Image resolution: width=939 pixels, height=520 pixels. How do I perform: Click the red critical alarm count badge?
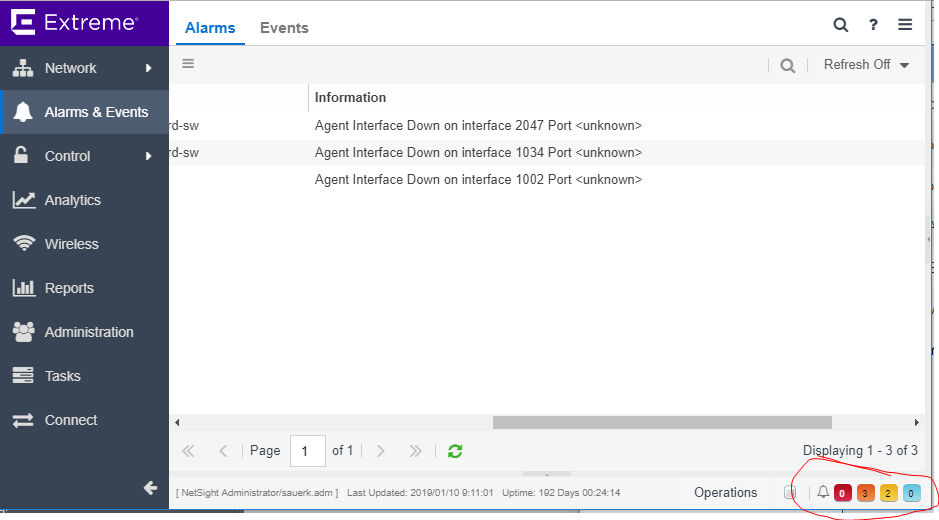coord(842,493)
